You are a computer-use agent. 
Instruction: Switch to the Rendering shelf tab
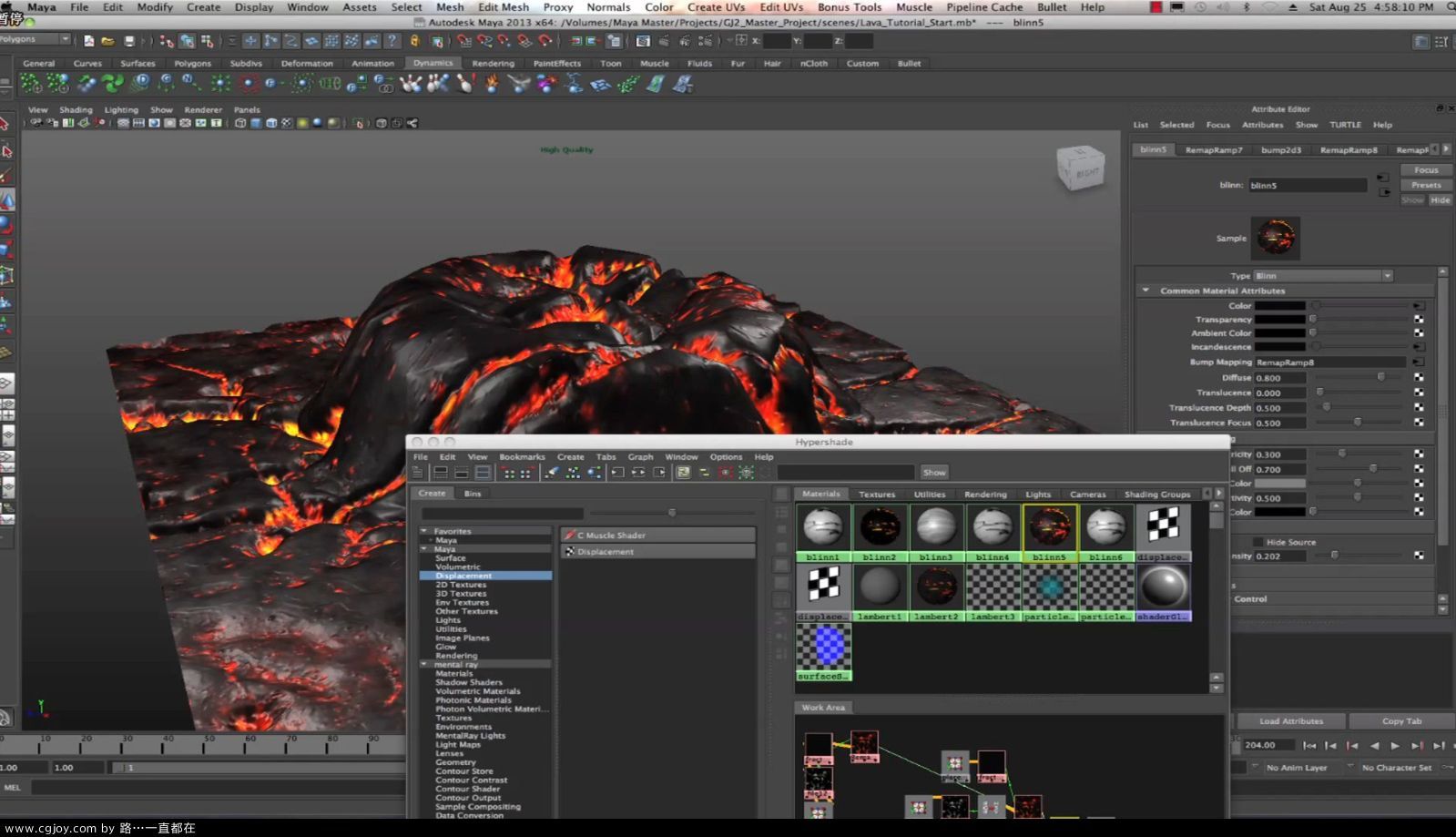(x=493, y=64)
